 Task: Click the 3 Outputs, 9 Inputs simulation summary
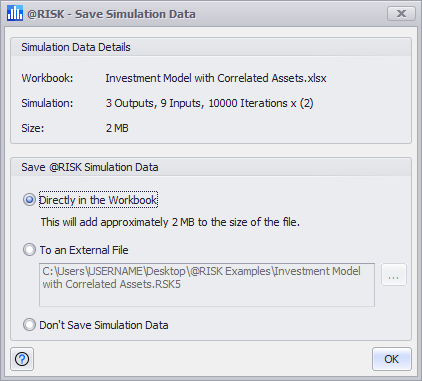(x=209, y=103)
